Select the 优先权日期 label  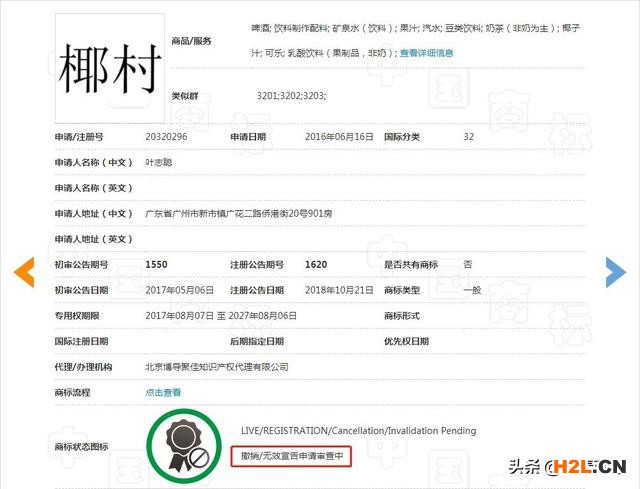[x=406, y=341]
